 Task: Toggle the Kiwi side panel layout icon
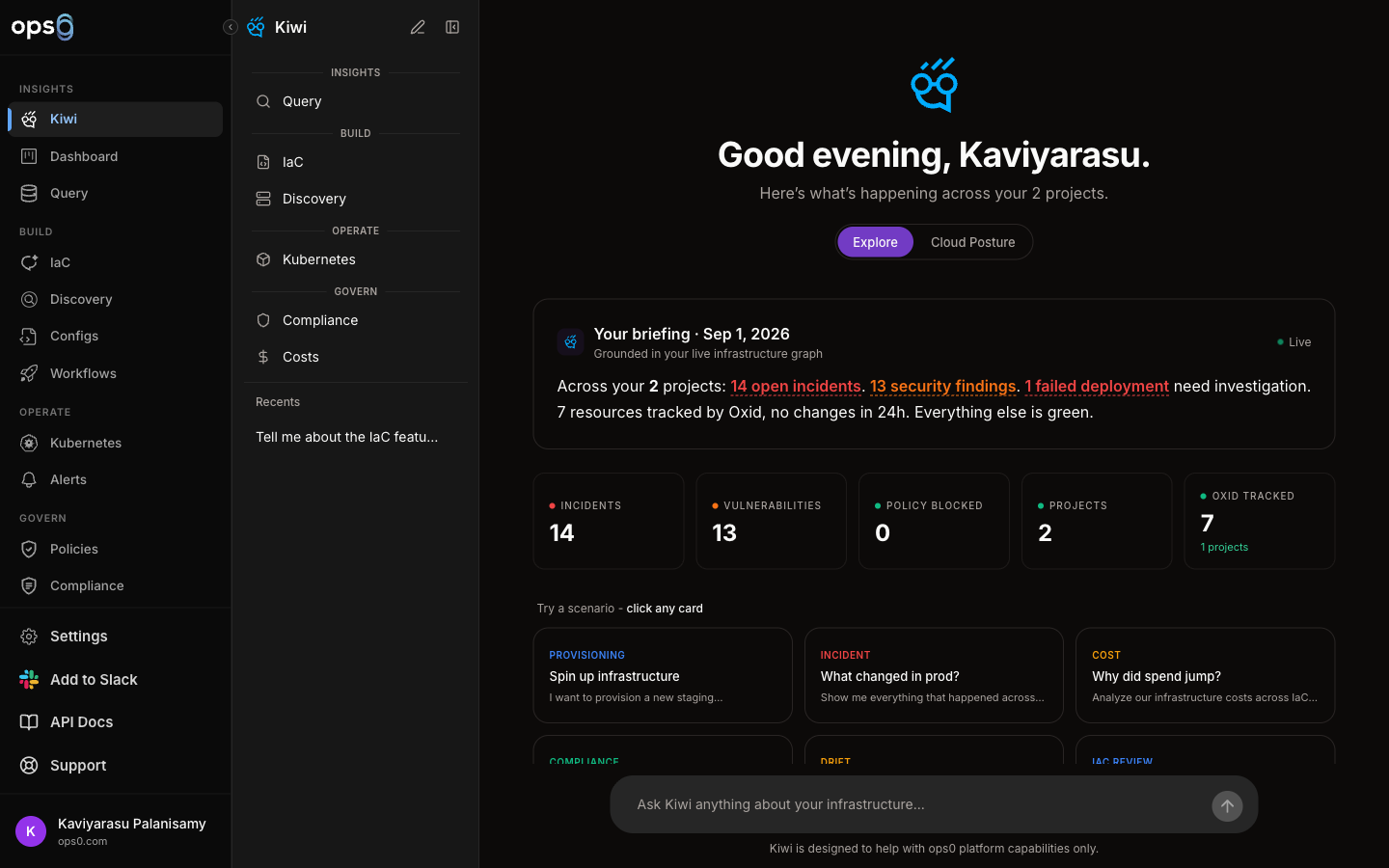click(452, 27)
